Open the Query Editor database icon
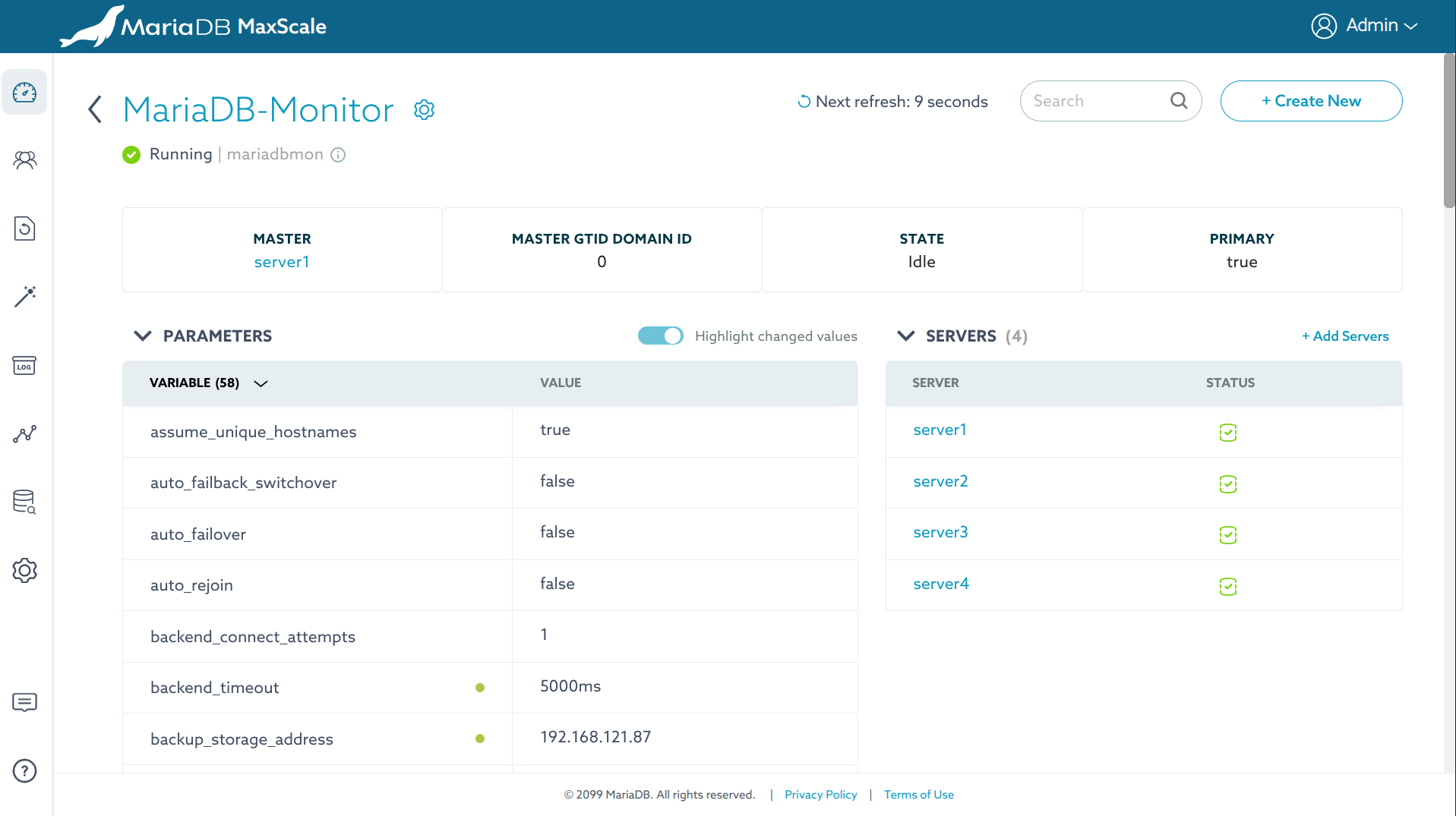 [24, 502]
